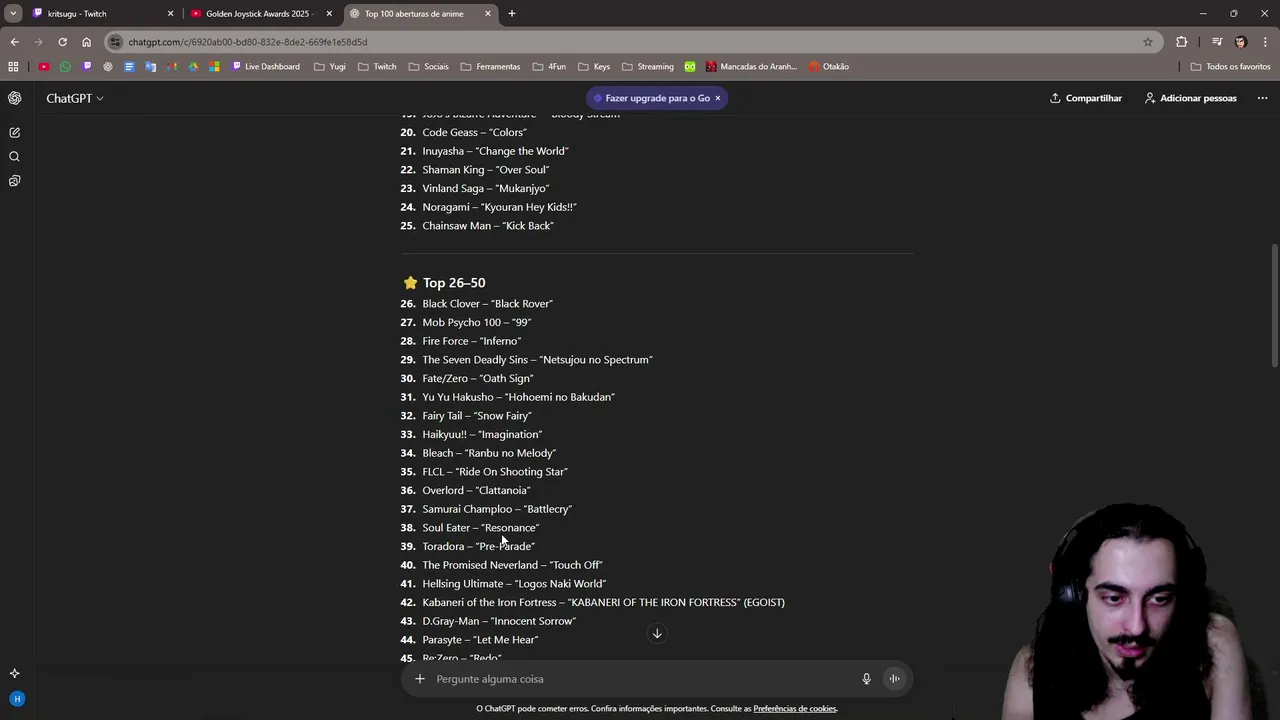
Task: Open the WhatsApp bookmark icon
Action: [x=65, y=67]
